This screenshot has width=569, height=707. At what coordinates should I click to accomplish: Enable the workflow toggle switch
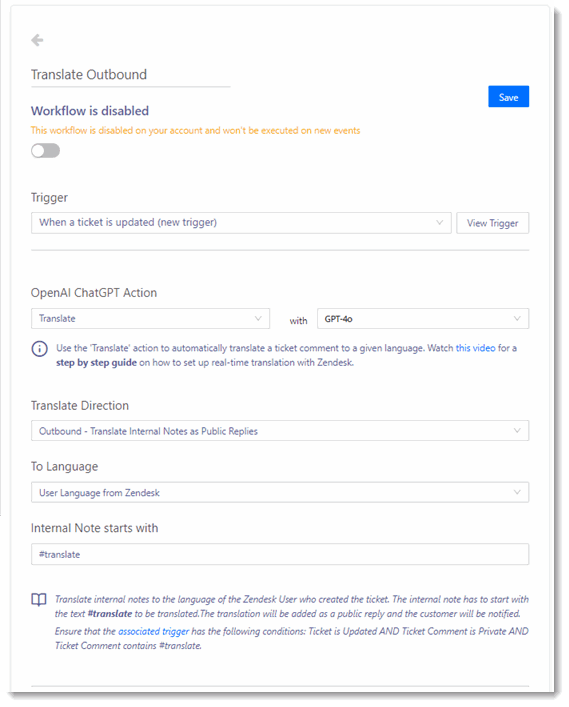46,151
